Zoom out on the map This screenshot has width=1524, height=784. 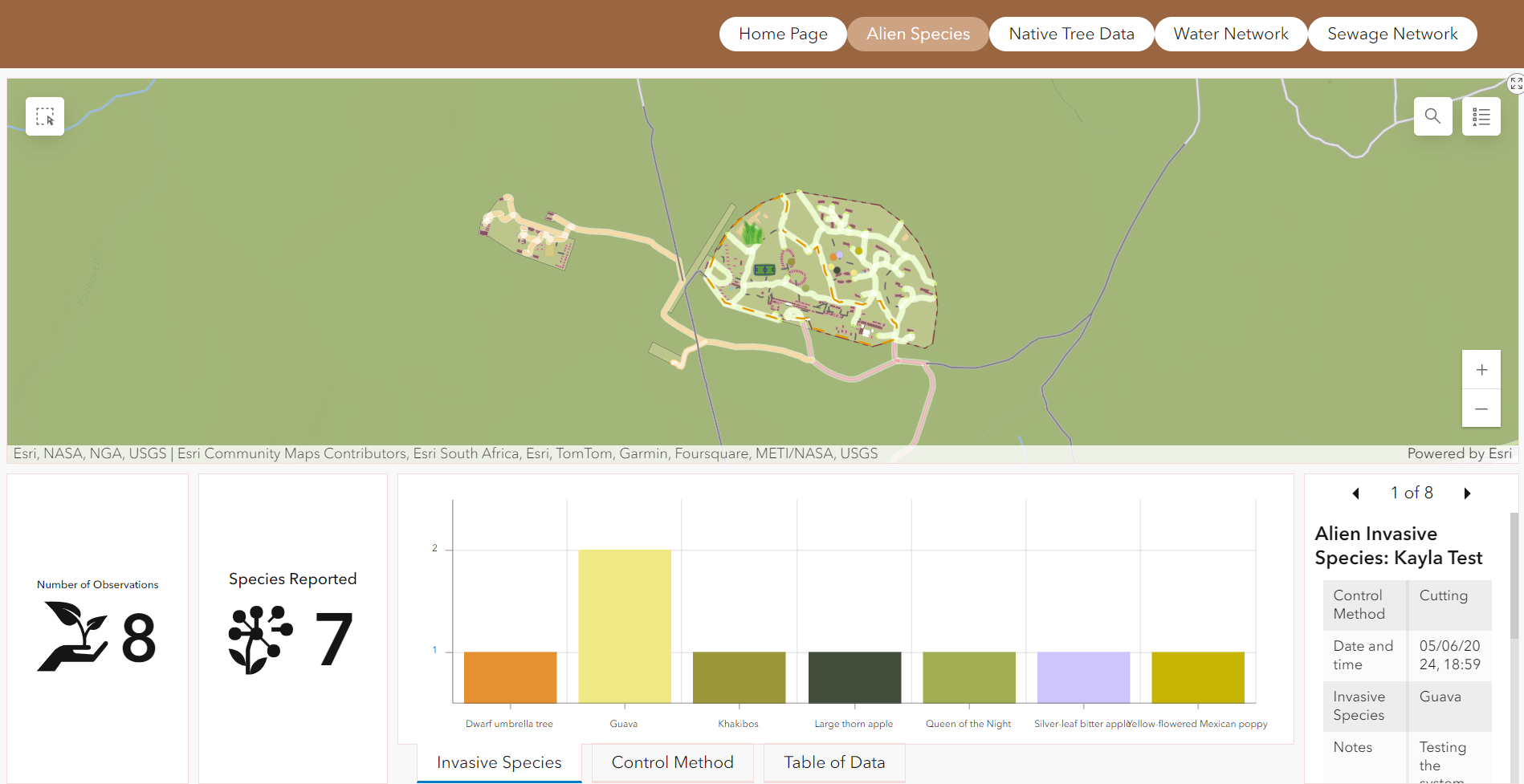coord(1481,408)
